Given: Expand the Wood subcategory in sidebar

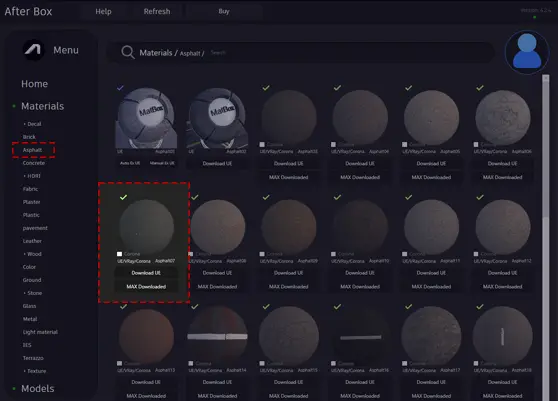Looking at the screenshot, I should point(32,254).
